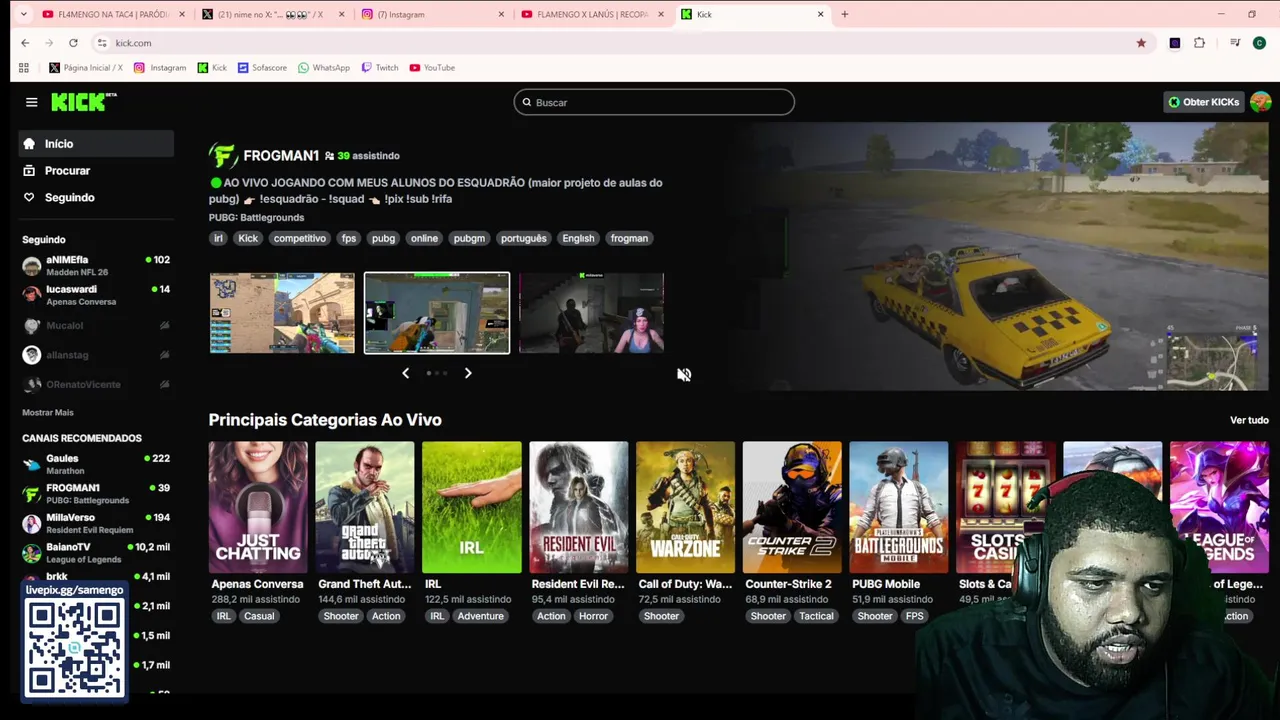The height and width of the screenshot is (720, 1280).
Task: Open Twitch bookmark
Action: click(x=380, y=68)
